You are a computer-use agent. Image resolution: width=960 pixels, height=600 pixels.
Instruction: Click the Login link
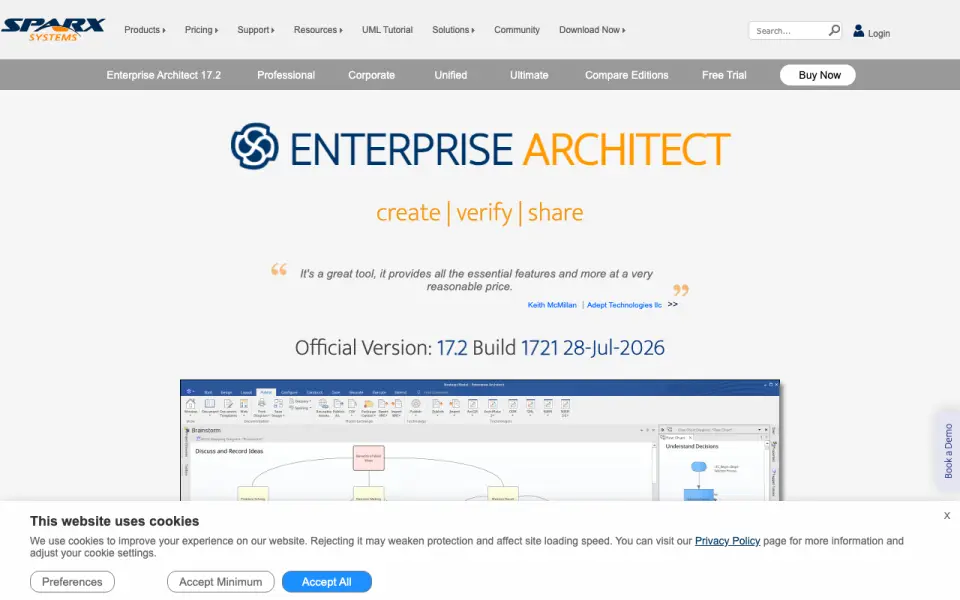(x=879, y=33)
